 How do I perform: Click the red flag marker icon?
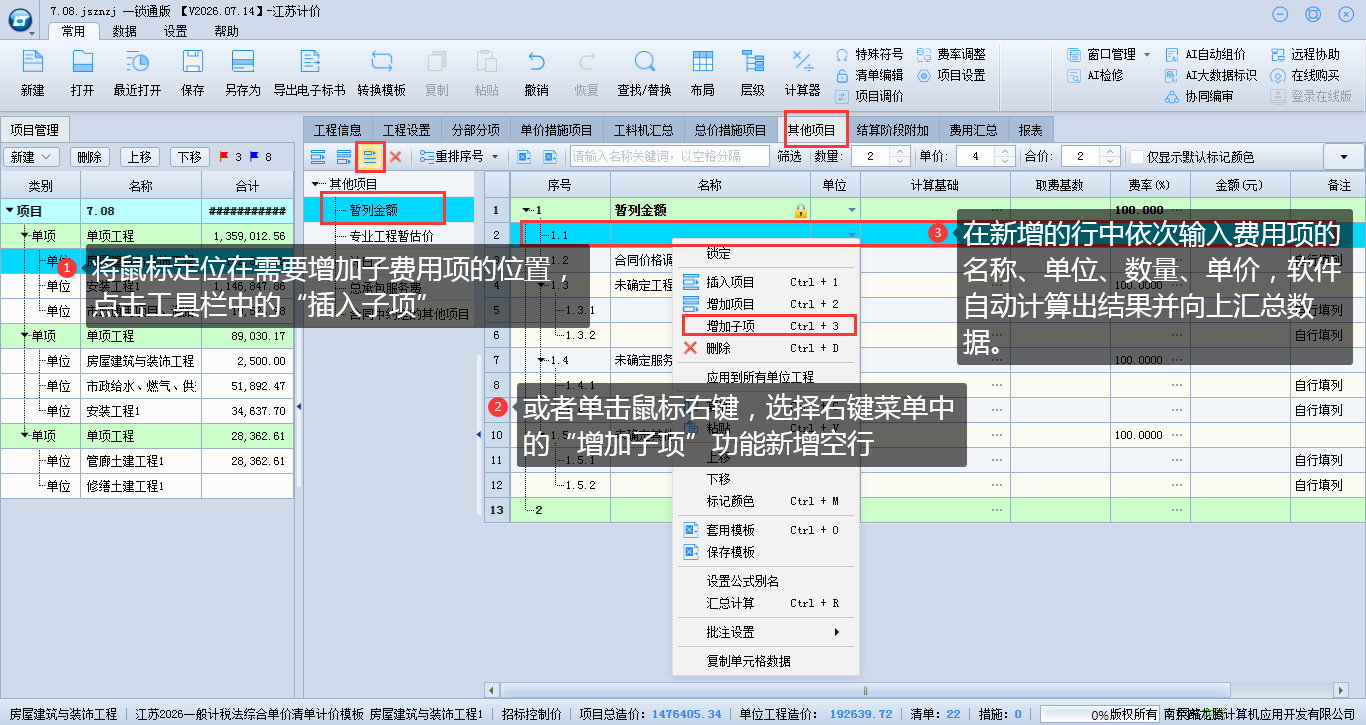[223, 157]
